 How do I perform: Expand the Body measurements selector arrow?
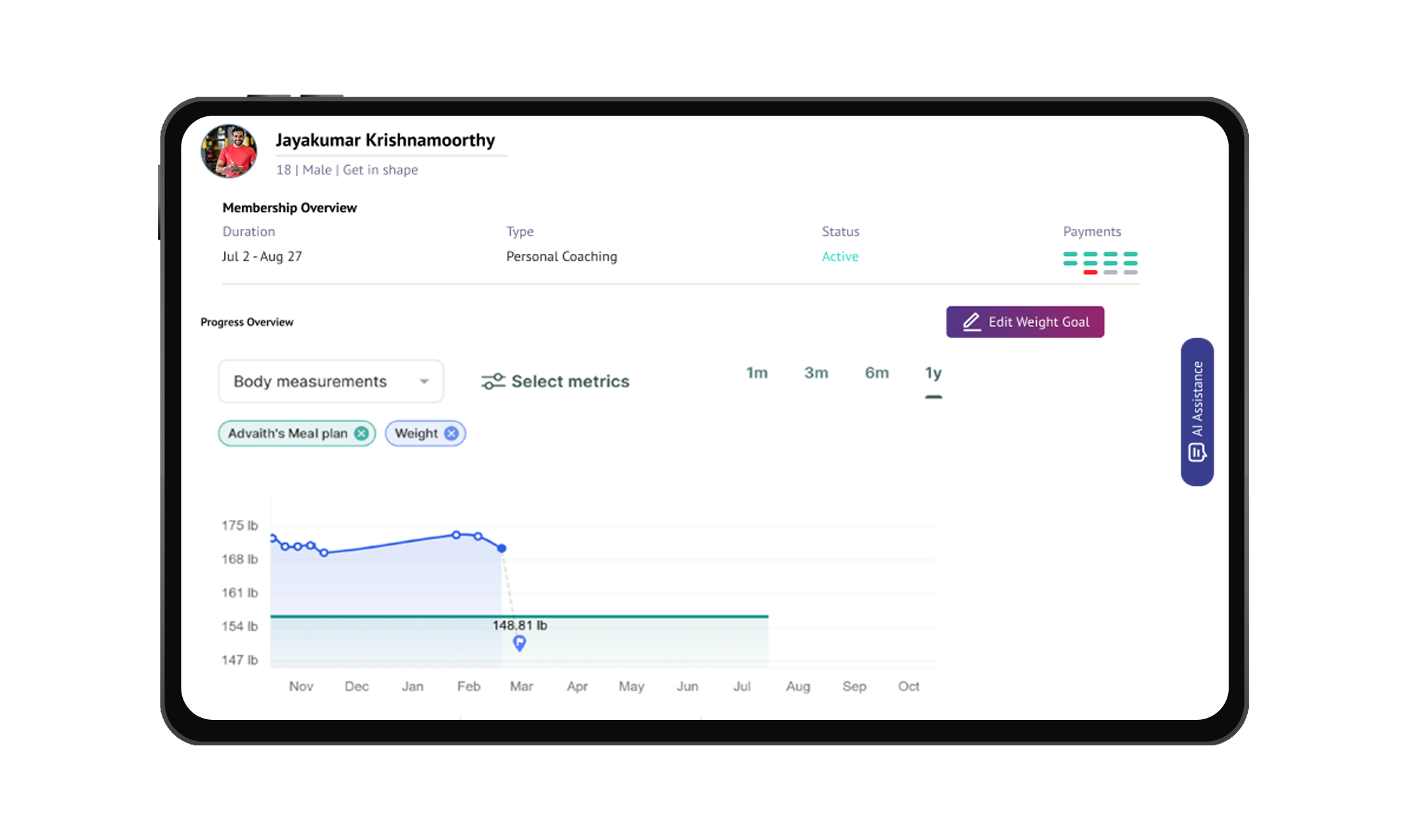(x=425, y=381)
